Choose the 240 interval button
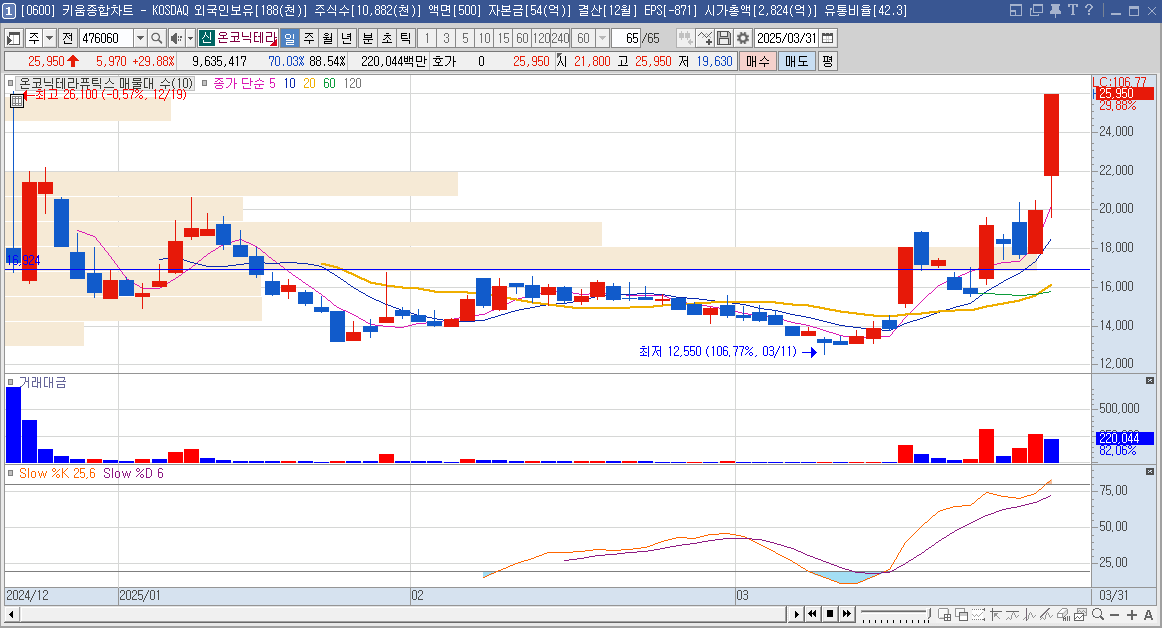Viewport: 1162px width, 628px height. [561, 38]
